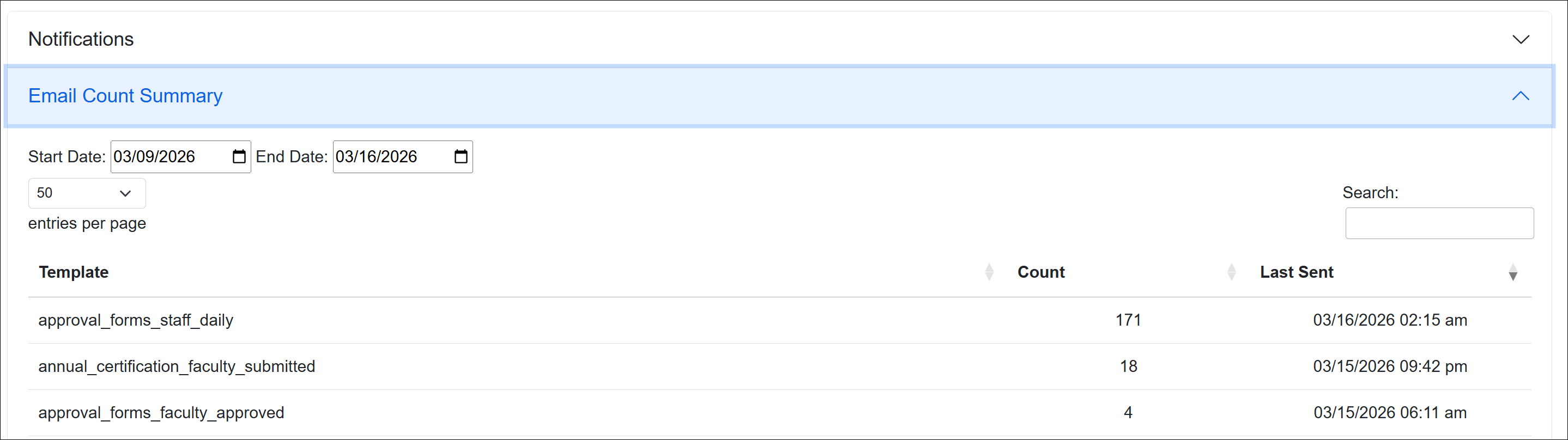Select the approval_forms_staff_daily template row
The width and height of the screenshot is (1568, 440).
click(136, 320)
